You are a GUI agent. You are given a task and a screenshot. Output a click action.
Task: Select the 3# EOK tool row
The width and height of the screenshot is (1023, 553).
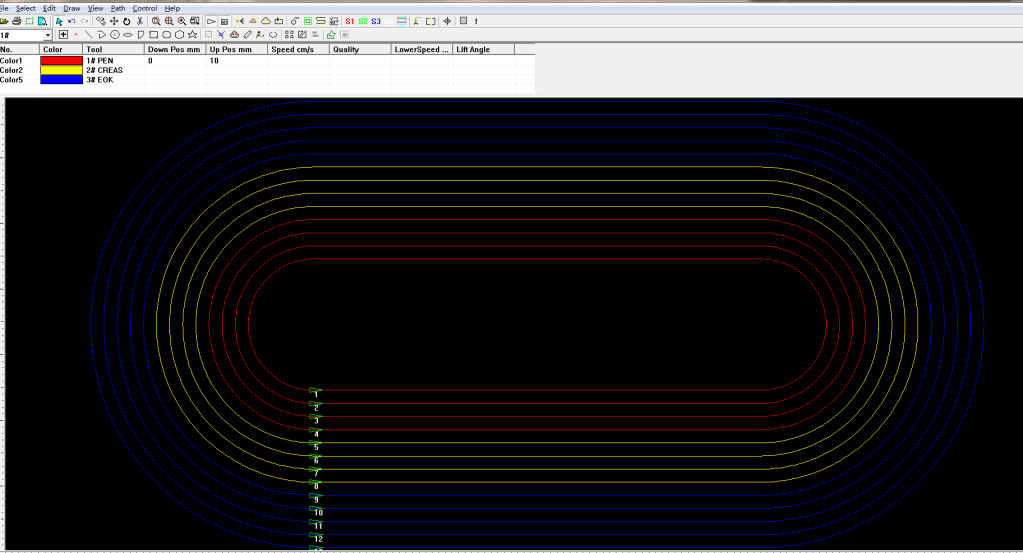click(x=100, y=79)
